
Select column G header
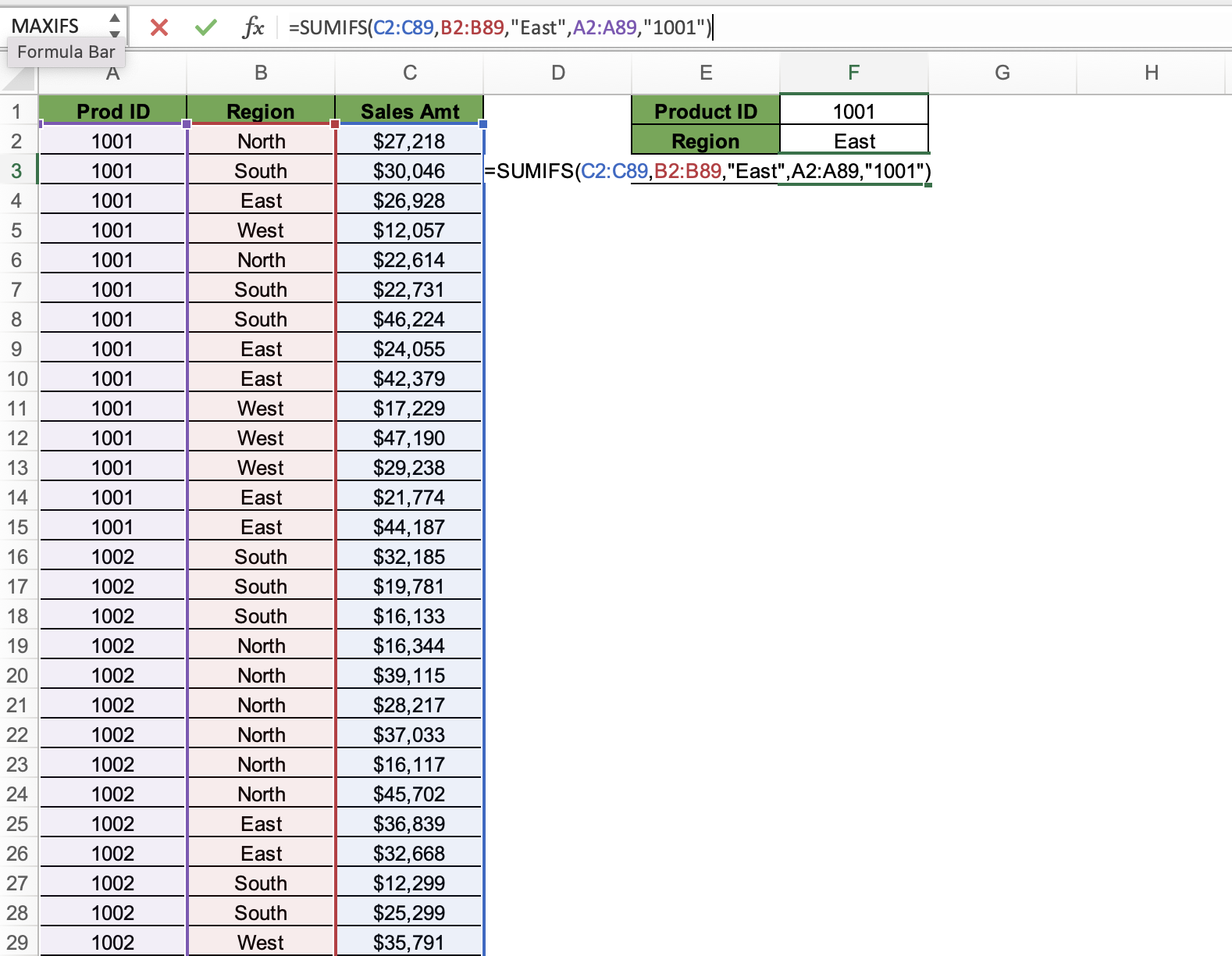click(x=1002, y=73)
